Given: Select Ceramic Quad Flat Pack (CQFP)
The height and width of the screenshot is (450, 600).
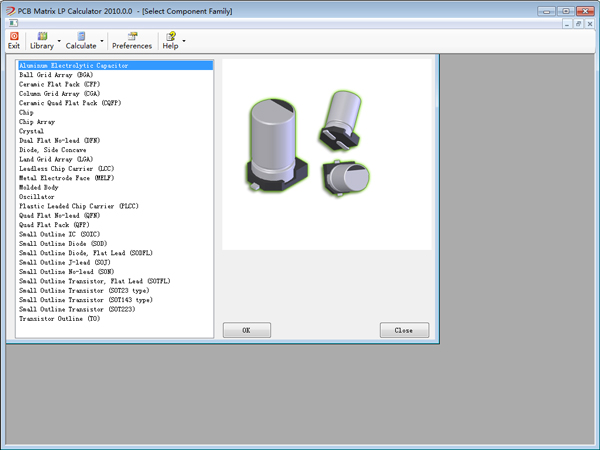Looking at the screenshot, I should click(x=115, y=103).
